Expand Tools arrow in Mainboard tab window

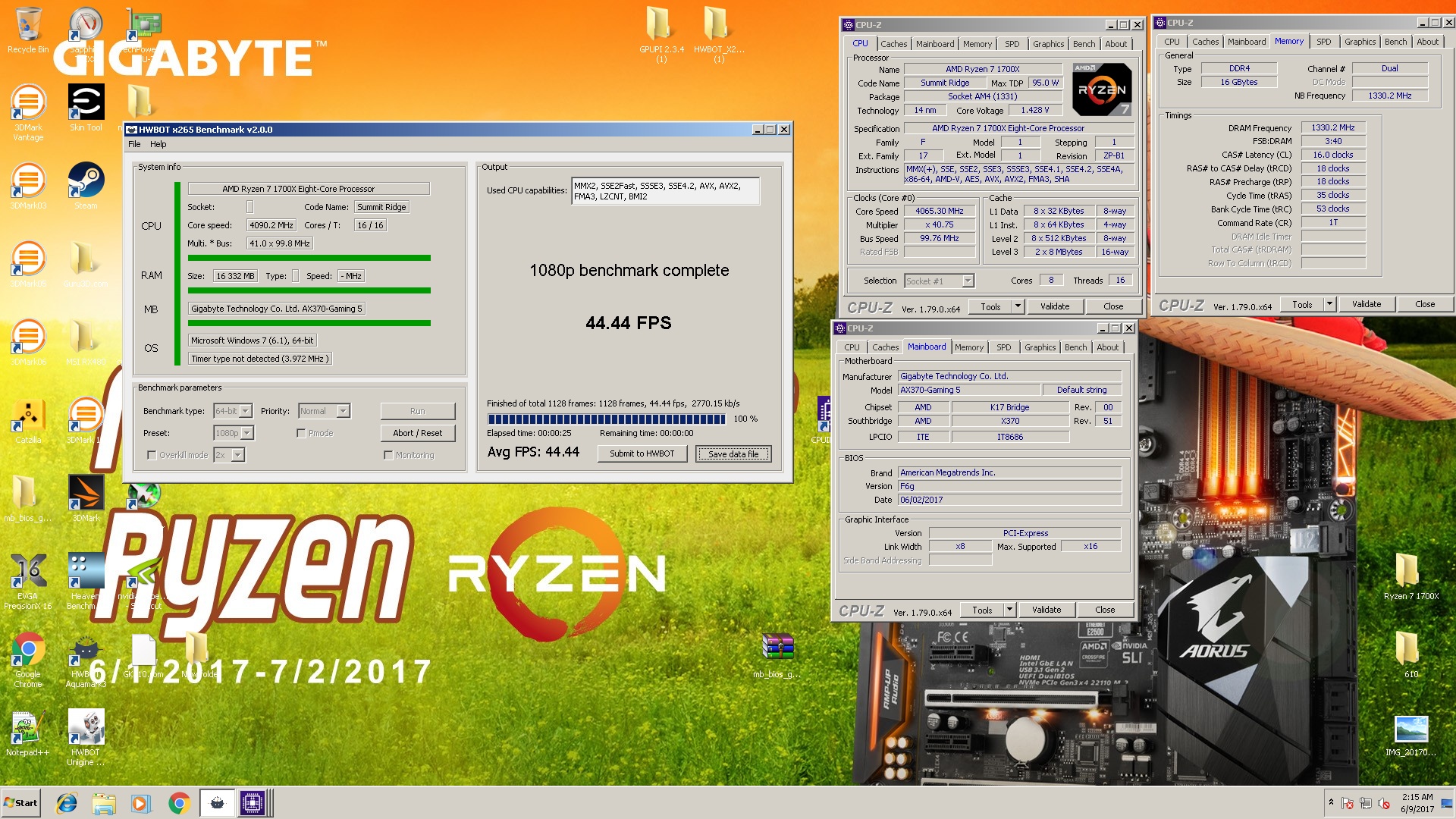pos(1009,610)
